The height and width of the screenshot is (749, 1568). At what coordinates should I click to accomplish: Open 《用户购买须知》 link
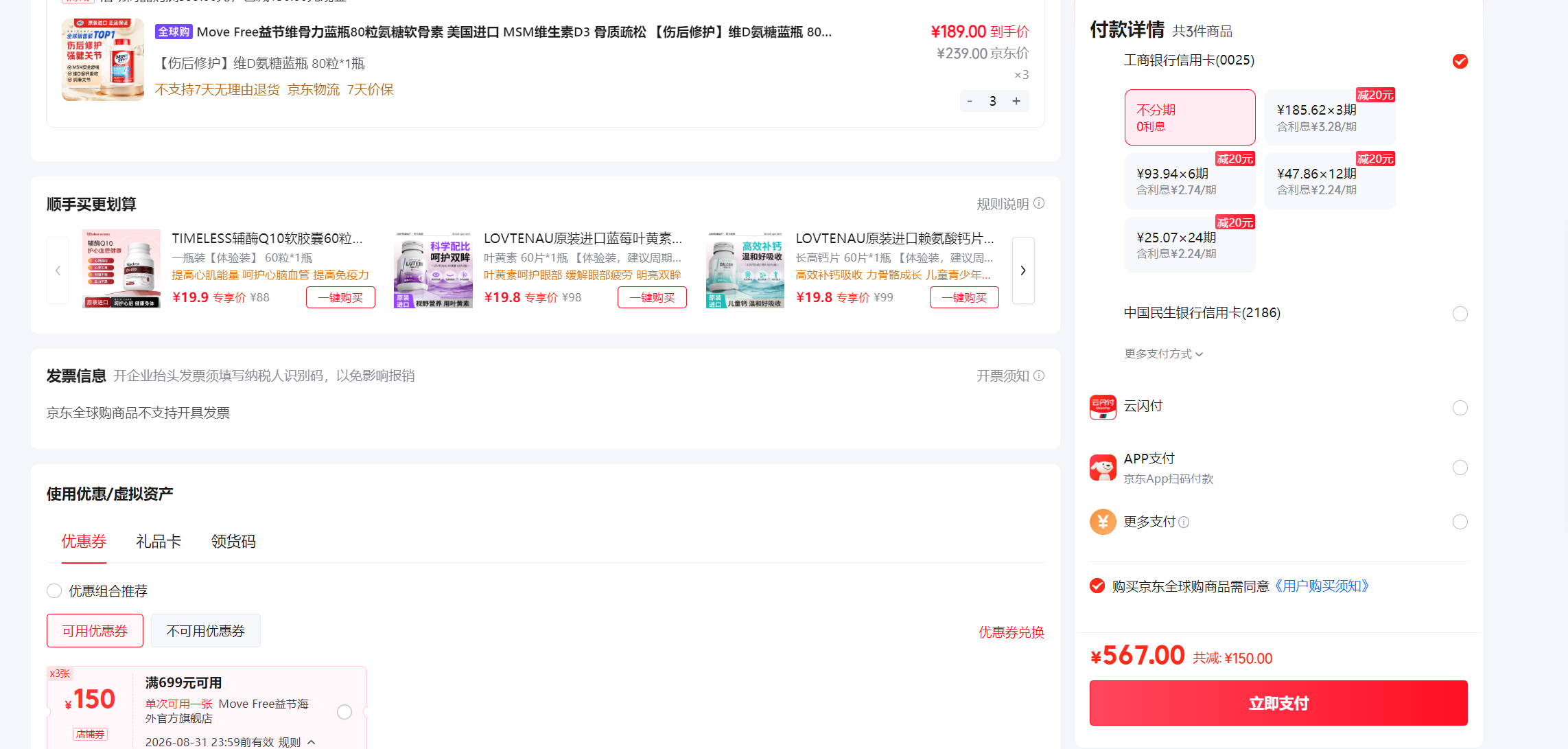click(1322, 586)
